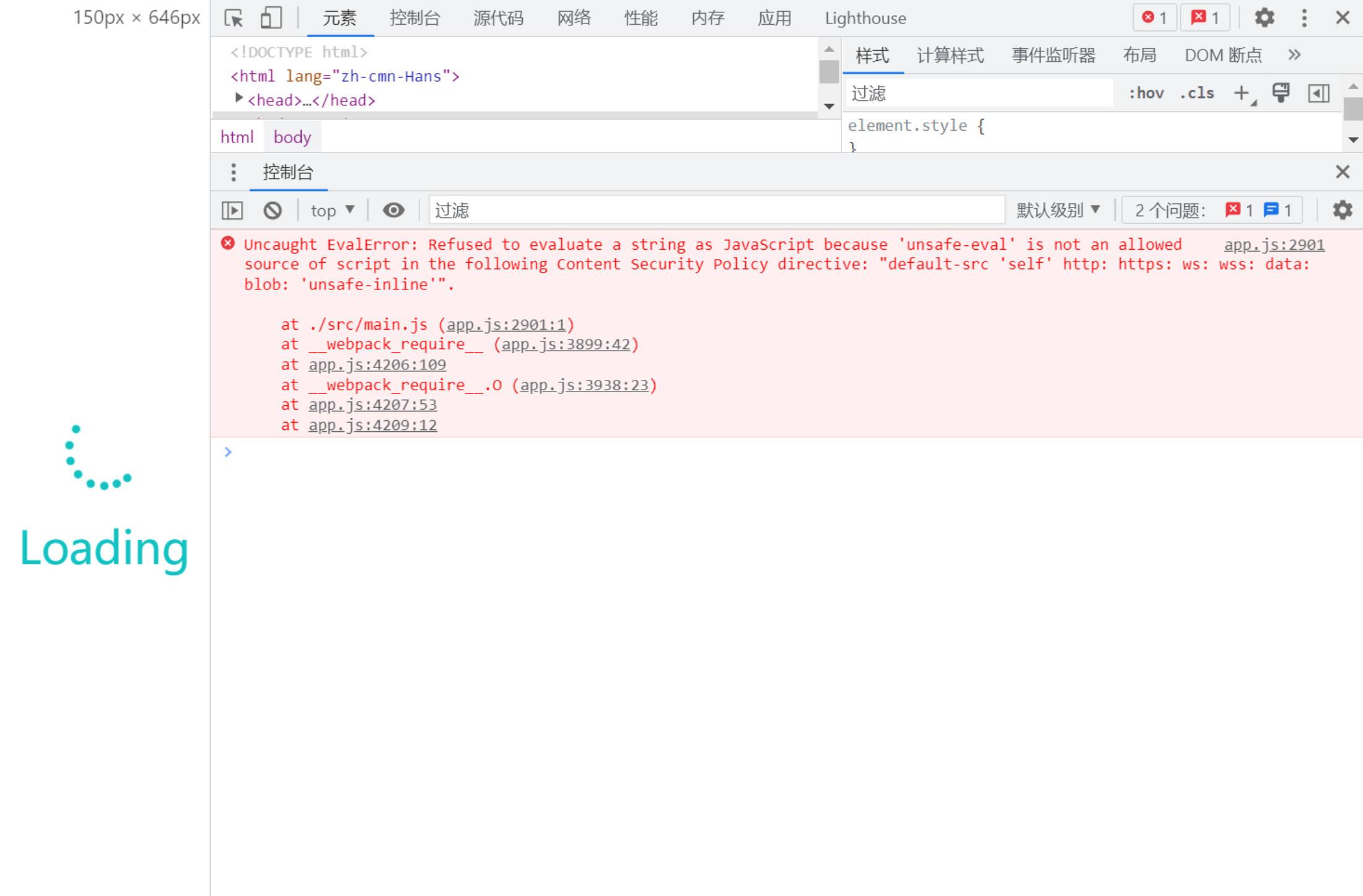Screen dimensions: 1363x896
Task: Activate the inspect element picker tool
Action: click(234, 18)
